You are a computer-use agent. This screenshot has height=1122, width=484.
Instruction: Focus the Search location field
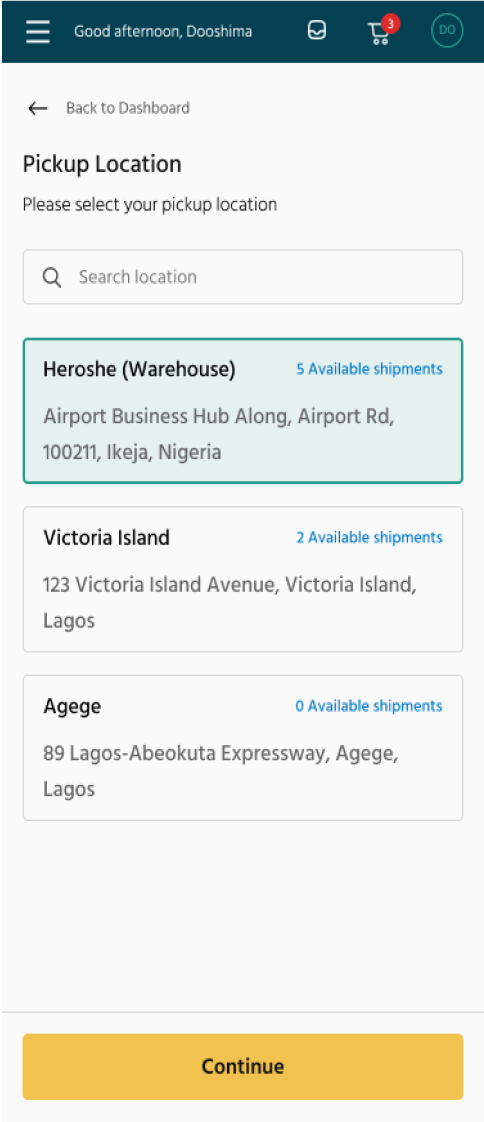[243, 277]
